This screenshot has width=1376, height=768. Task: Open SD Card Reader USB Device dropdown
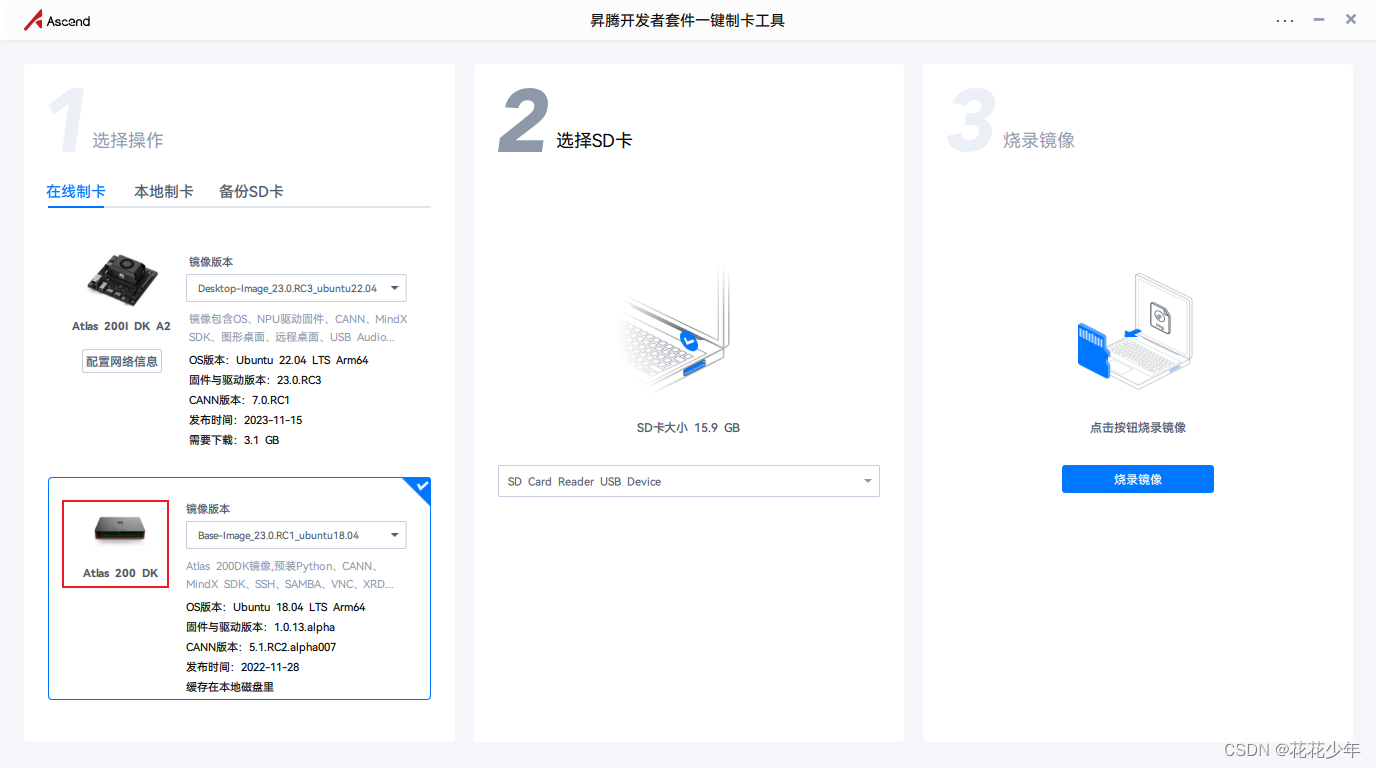(x=689, y=481)
